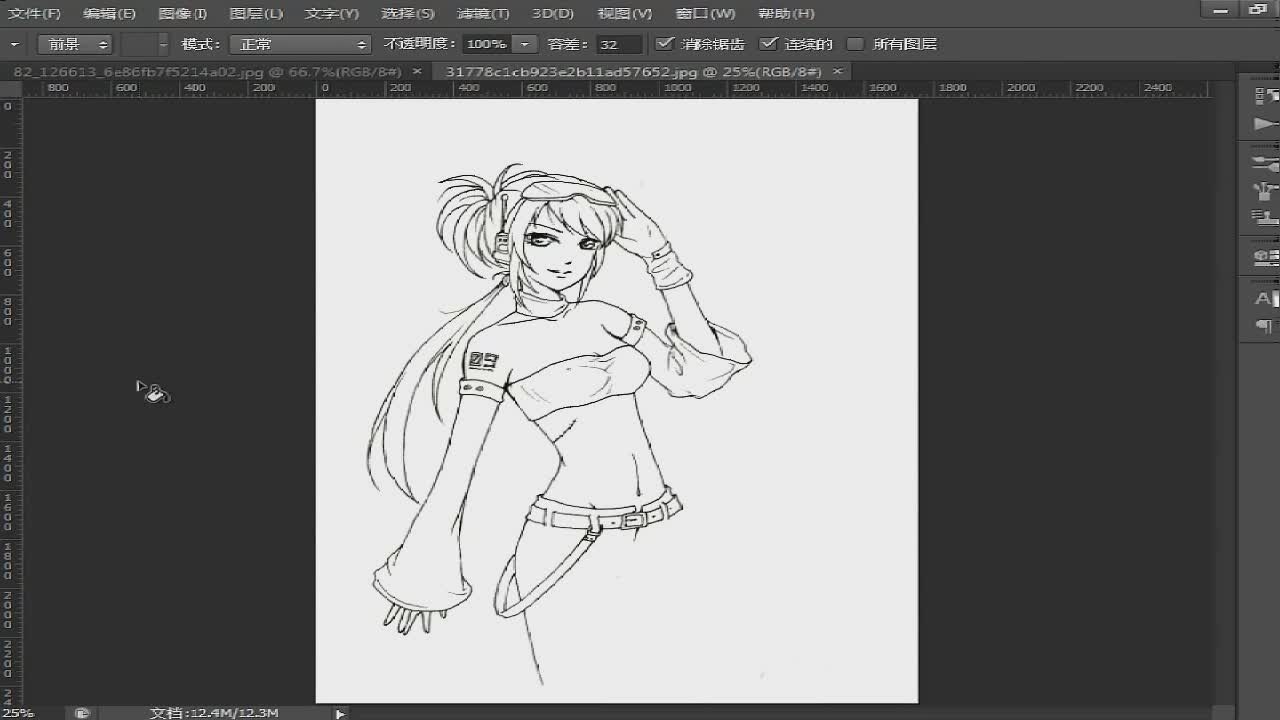This screenshot has height=720, width=1280.
Task: Open the 图层(L) menu
Action: [x=255, y=13]
